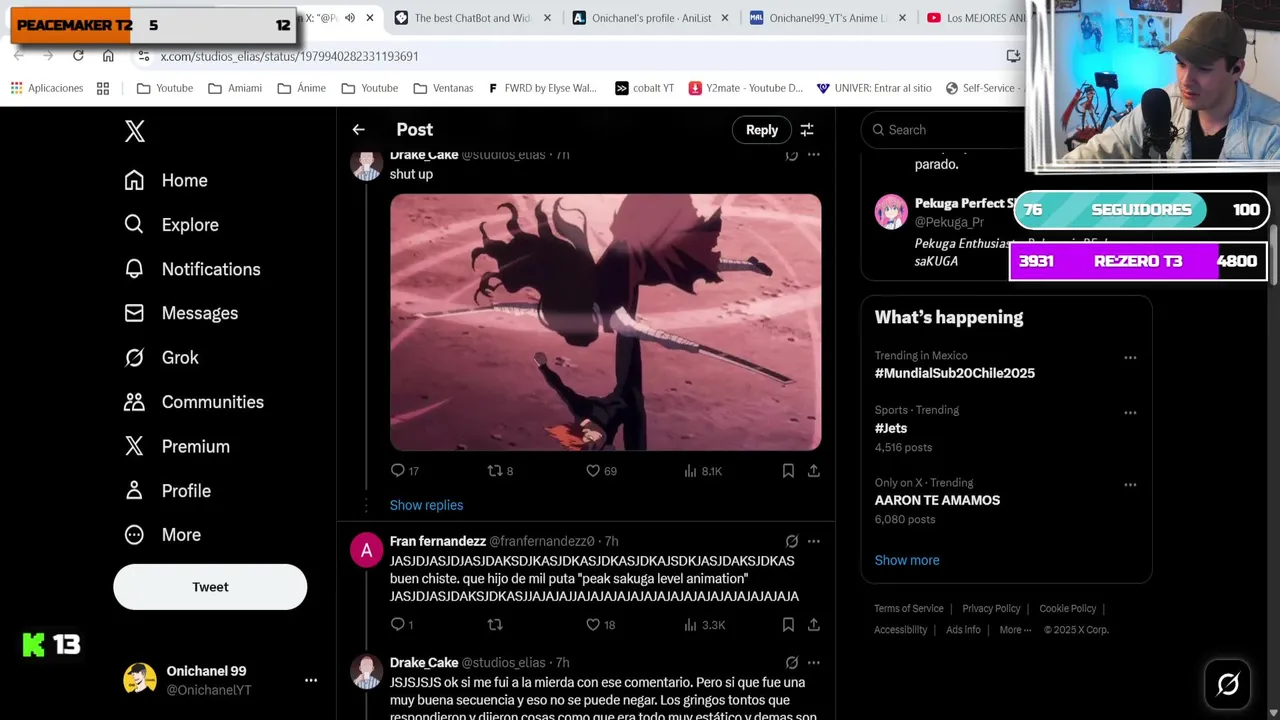Open Fran fernandezz profile avatar

click(366, 550)
